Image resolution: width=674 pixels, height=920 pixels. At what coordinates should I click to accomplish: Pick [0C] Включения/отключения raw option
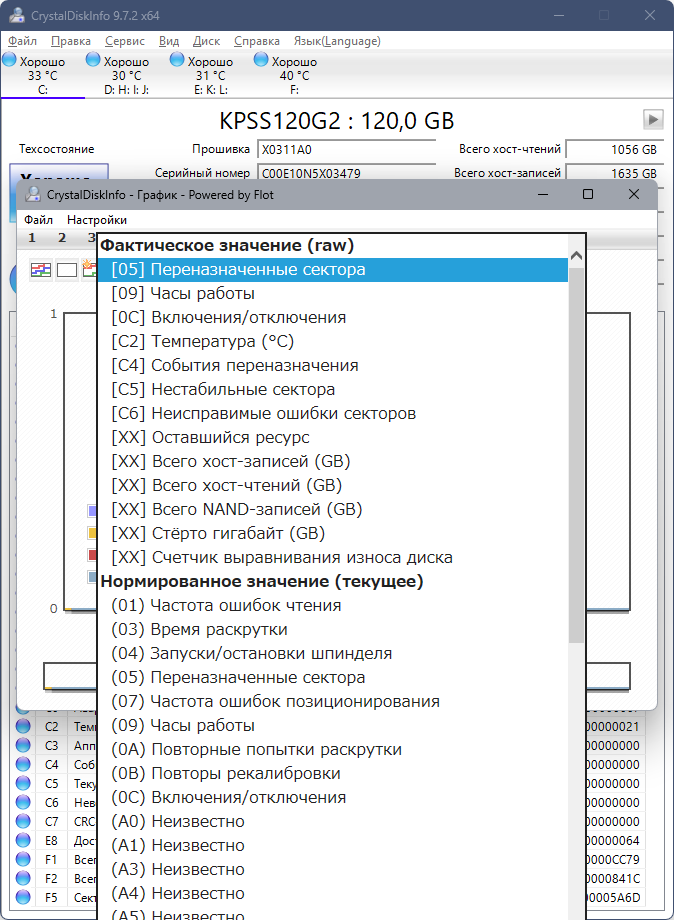333,317
